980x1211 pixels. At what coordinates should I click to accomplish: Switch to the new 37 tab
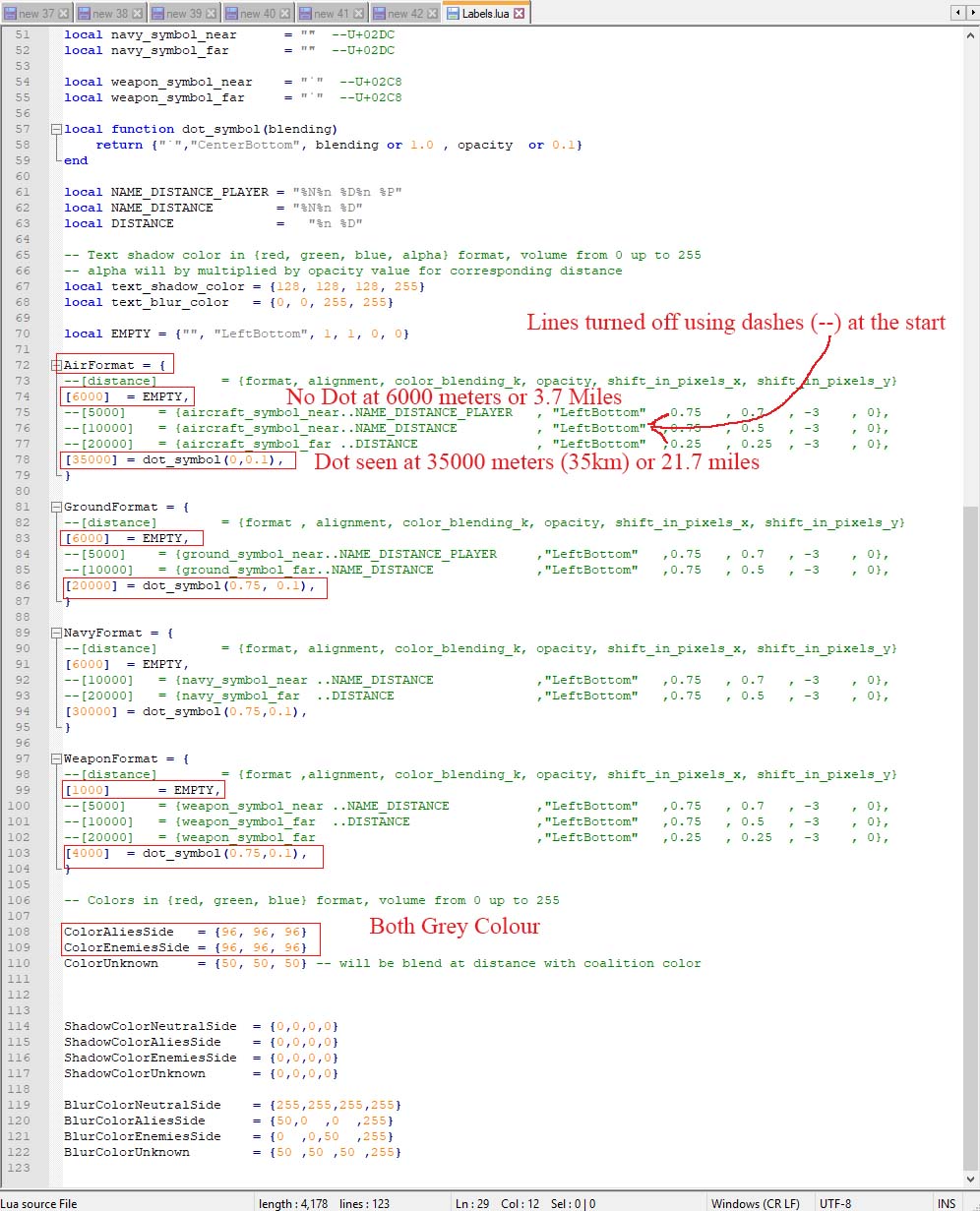[36, 14]
